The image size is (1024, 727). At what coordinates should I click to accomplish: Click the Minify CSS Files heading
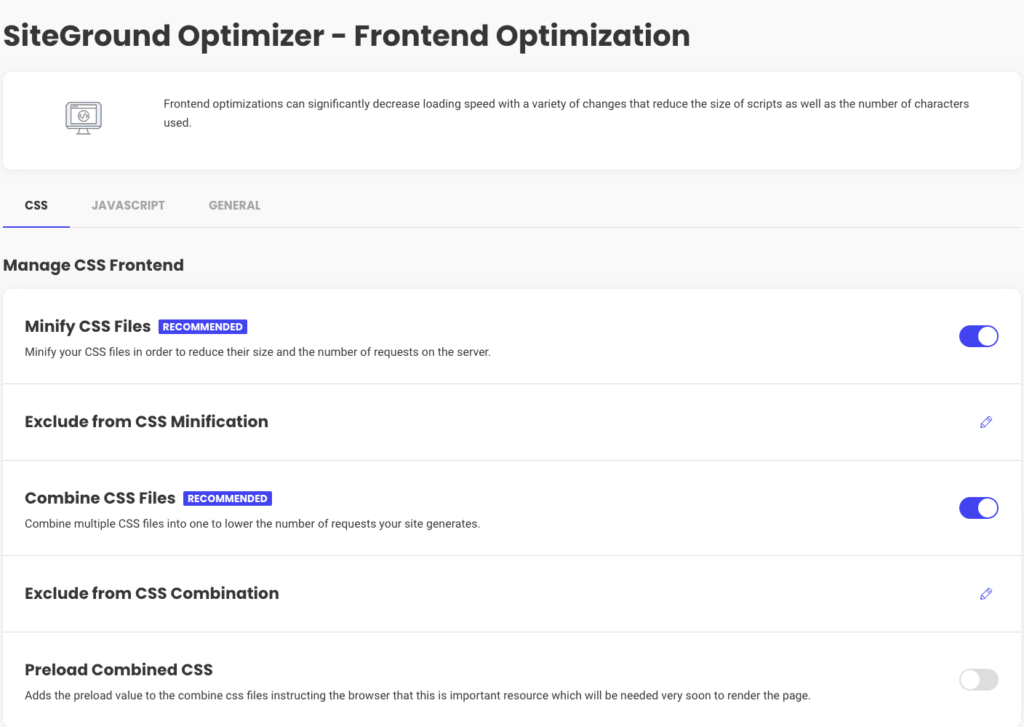coord(88,326)
